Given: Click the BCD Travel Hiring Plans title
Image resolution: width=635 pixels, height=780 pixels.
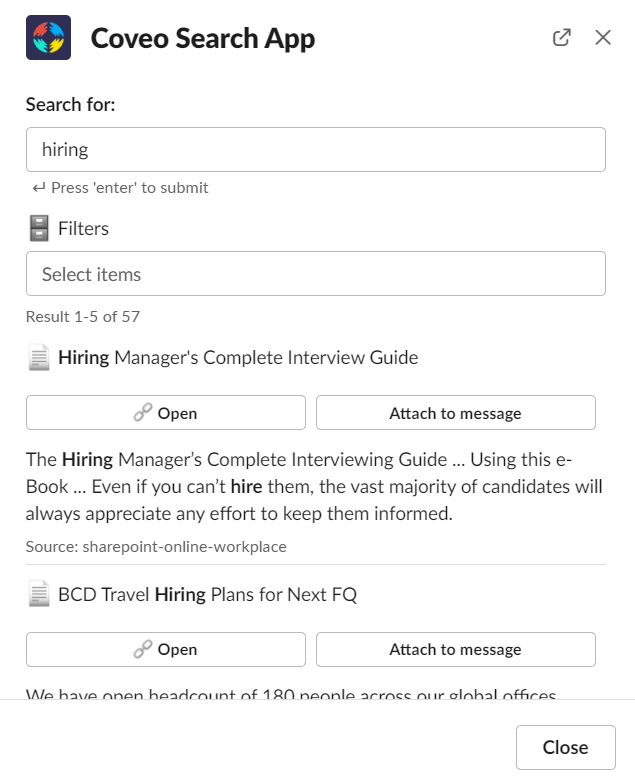Looking at the screenshot, I should pos(207,595).
